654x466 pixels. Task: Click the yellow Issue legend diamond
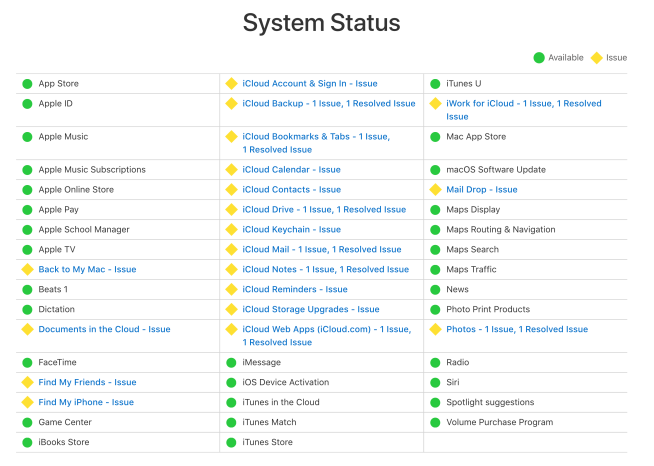point(597,58)
